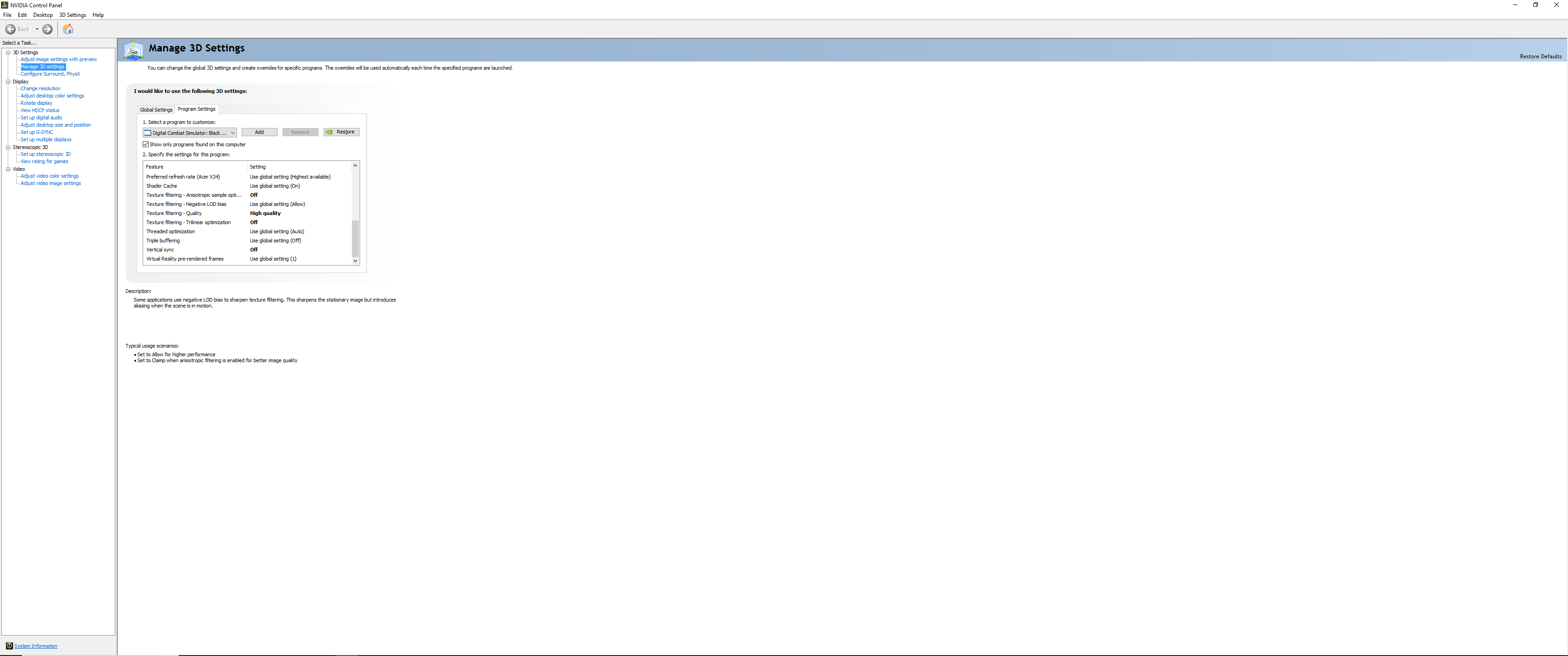Click the Setting column header
Screen dimensions: 1568x656
(x=299, y=167)
